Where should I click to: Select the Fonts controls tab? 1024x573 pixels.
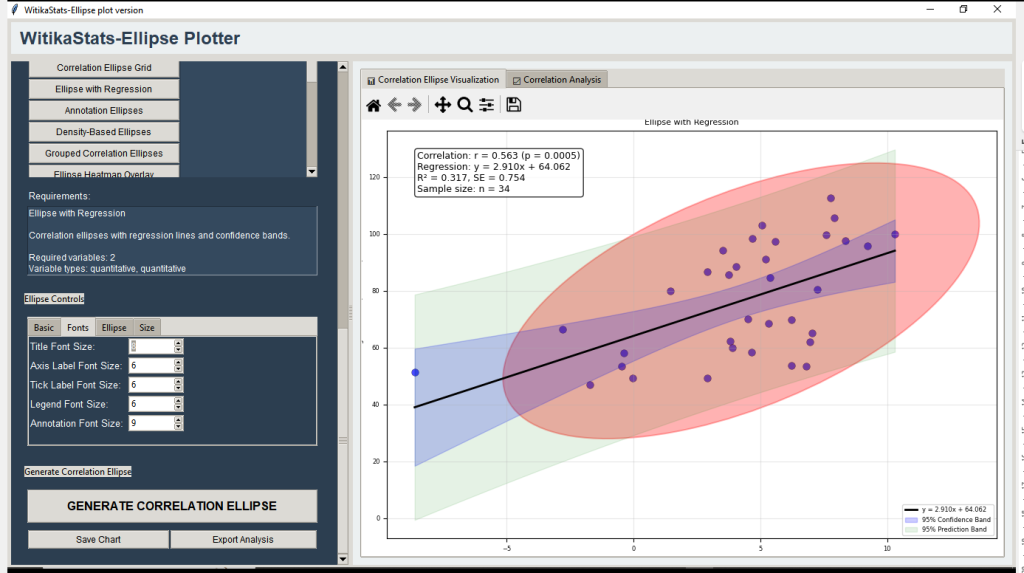(x=78, y=327)
